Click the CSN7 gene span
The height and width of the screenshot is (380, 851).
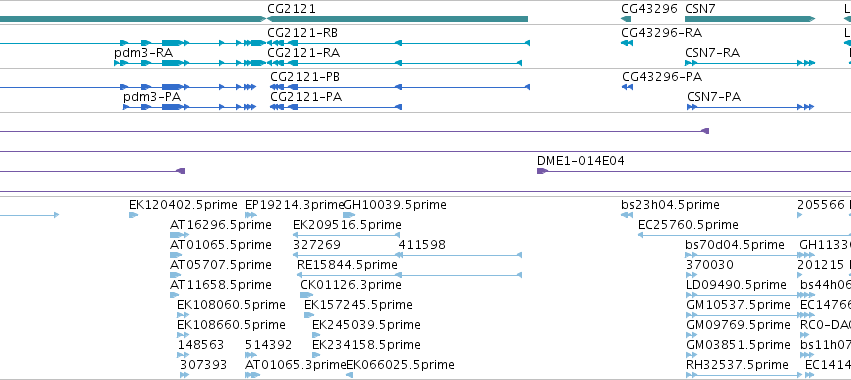(750, 19)
